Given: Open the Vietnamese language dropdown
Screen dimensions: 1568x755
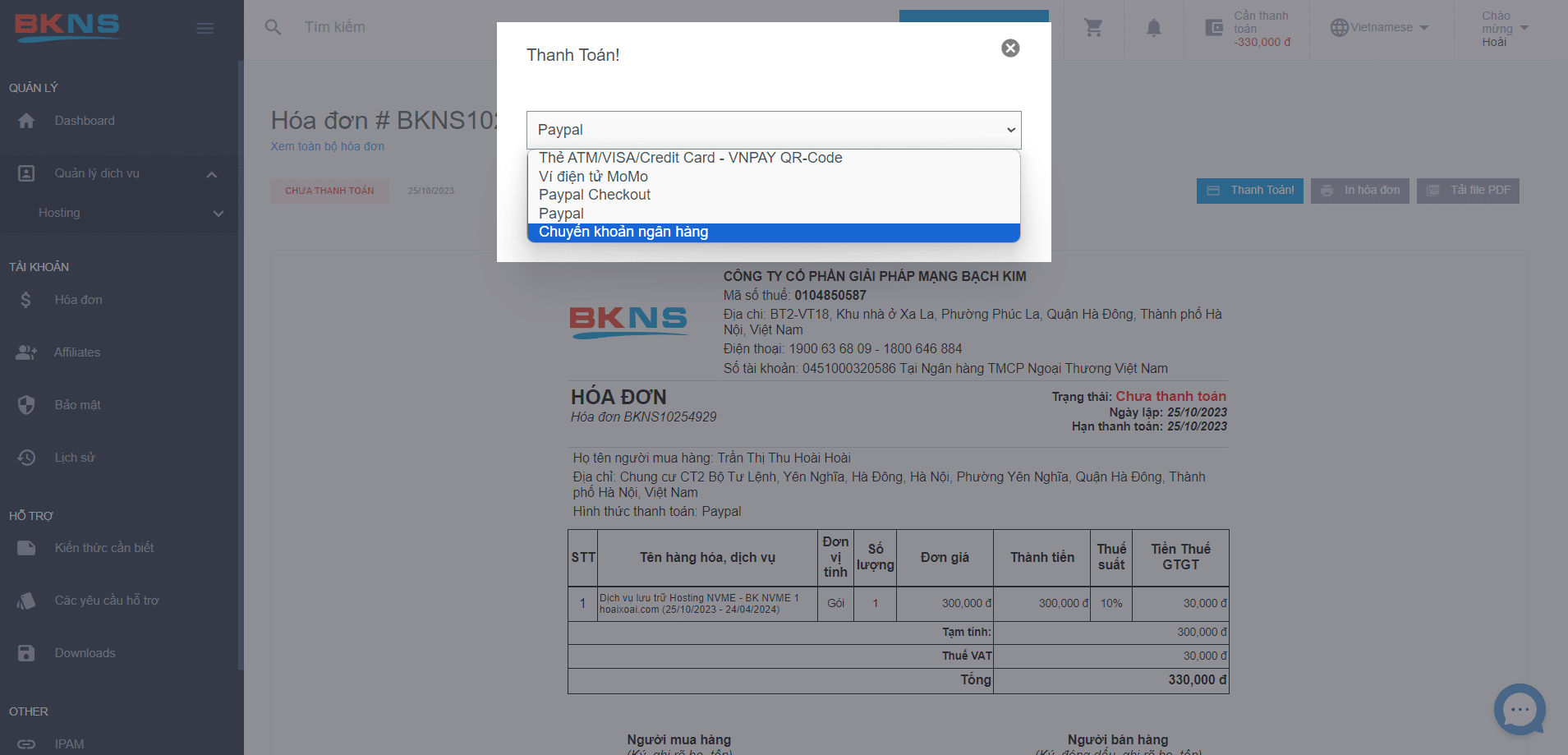Looking at the screenshot, I should pos(1390,28).
